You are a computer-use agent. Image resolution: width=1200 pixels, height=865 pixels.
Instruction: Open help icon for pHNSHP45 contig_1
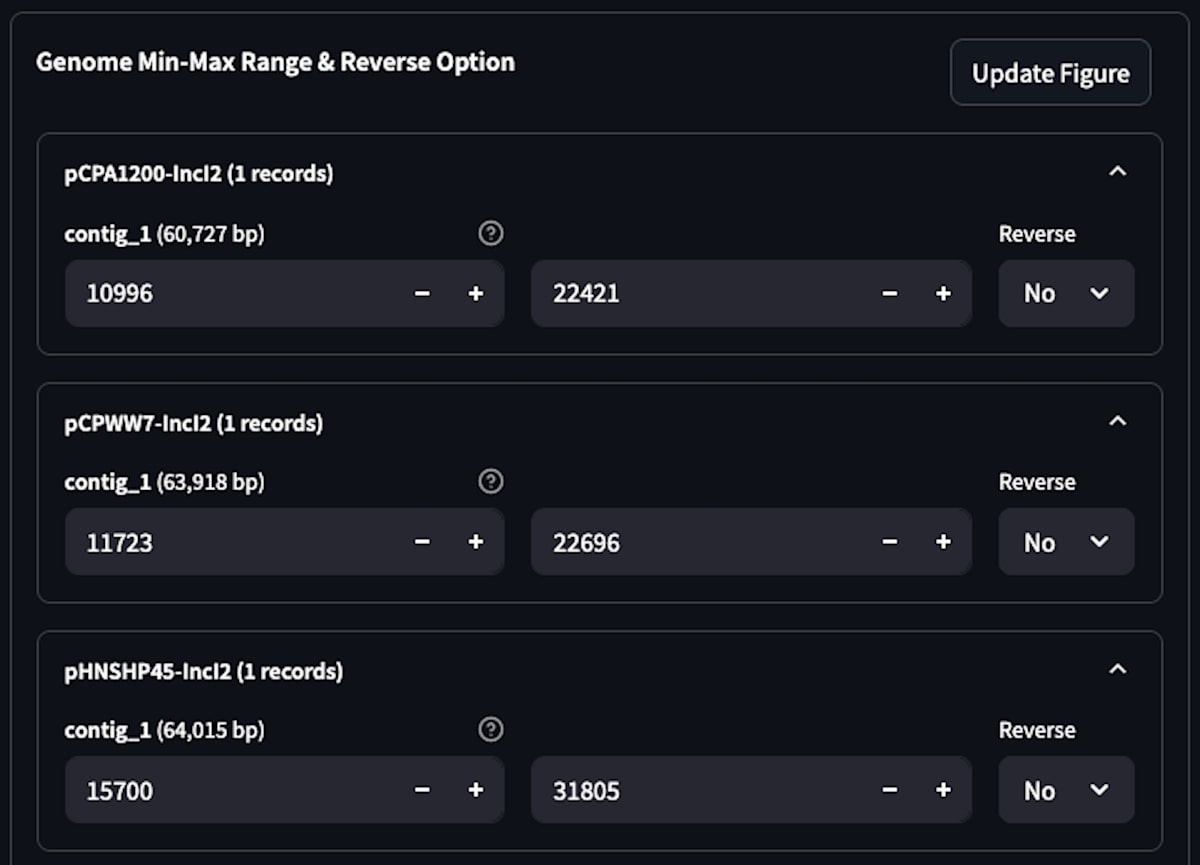(490, 730)
